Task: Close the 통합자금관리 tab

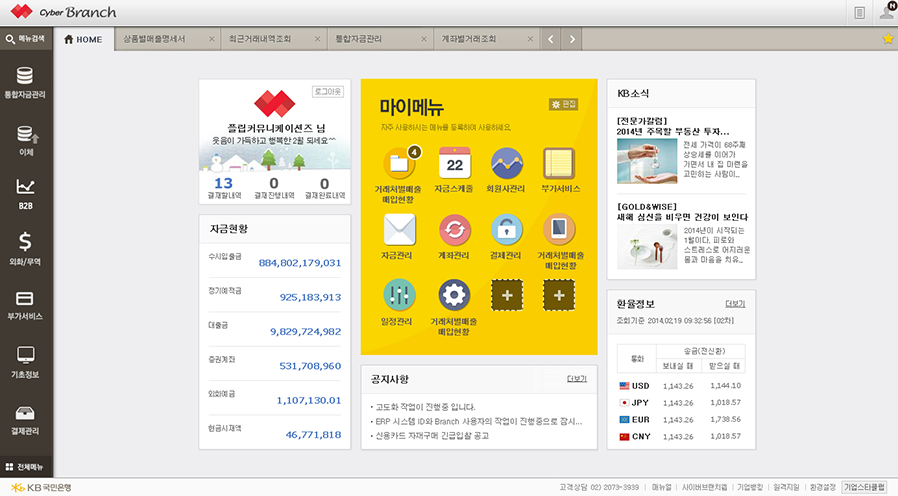Action: [x=424, y=39]
